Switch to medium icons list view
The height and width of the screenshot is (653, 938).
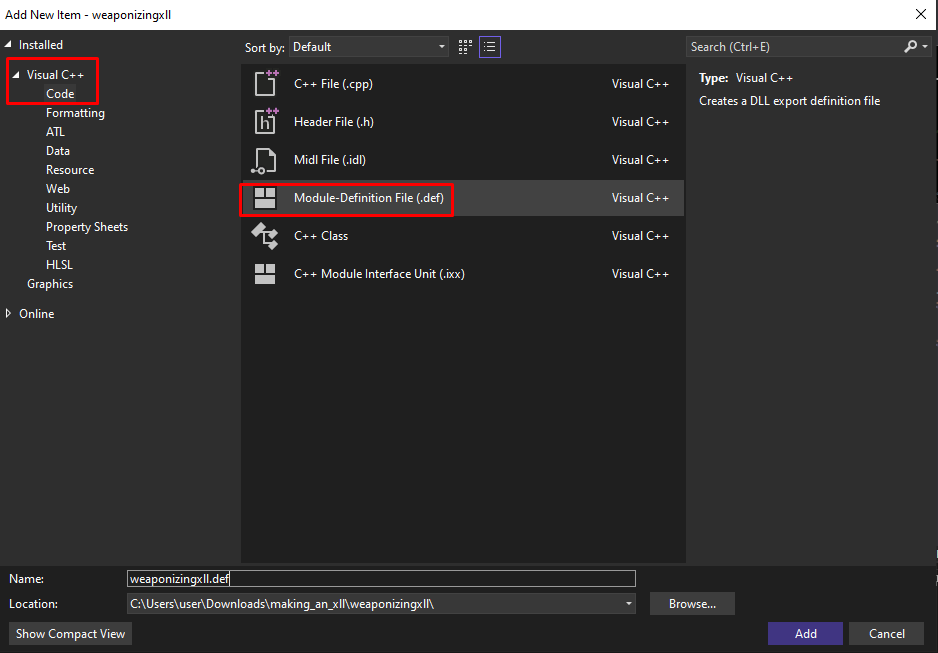490,47
